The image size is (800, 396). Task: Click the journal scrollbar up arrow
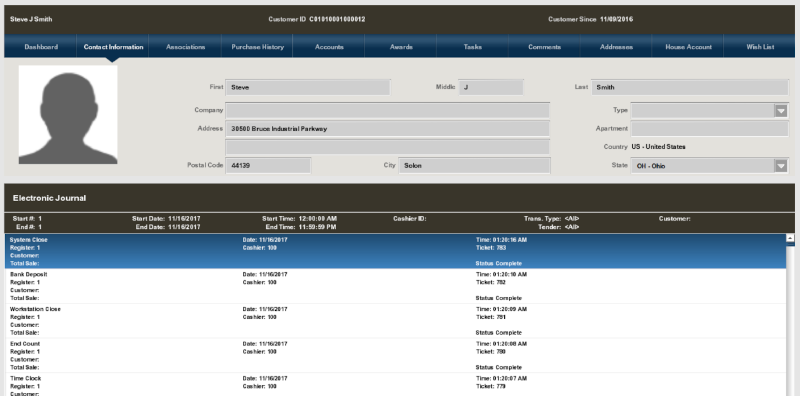click(x=790, y=238)
